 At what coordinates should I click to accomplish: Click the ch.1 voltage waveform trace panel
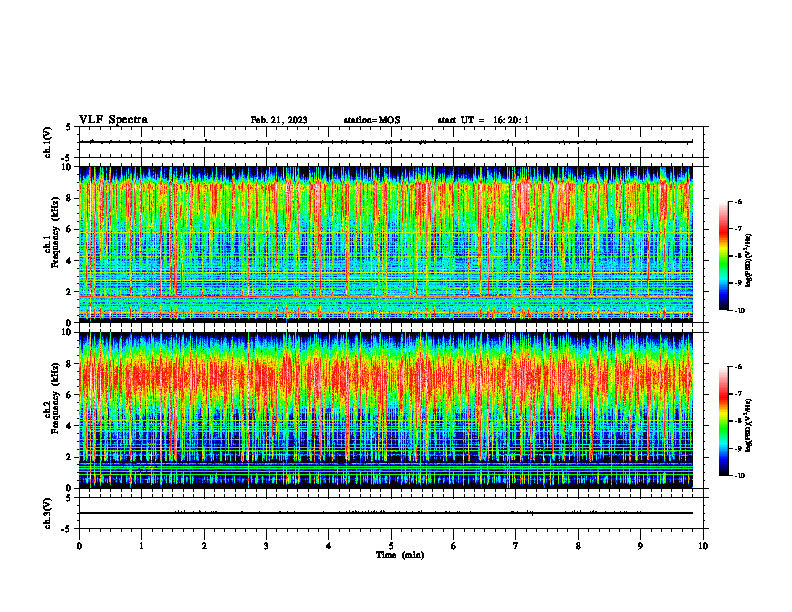391,142
